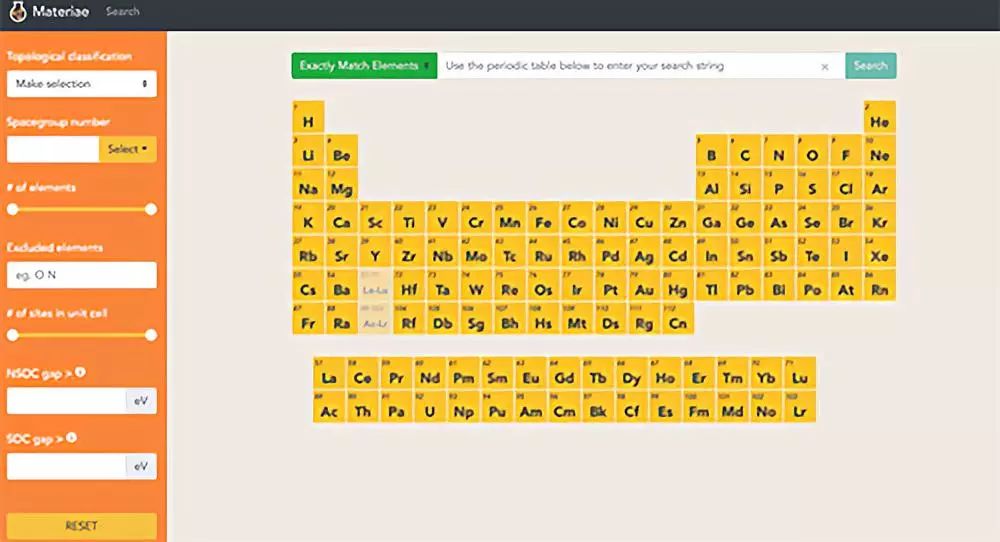Select Molybdenum (Mo) element tile

tap(476, 252)
